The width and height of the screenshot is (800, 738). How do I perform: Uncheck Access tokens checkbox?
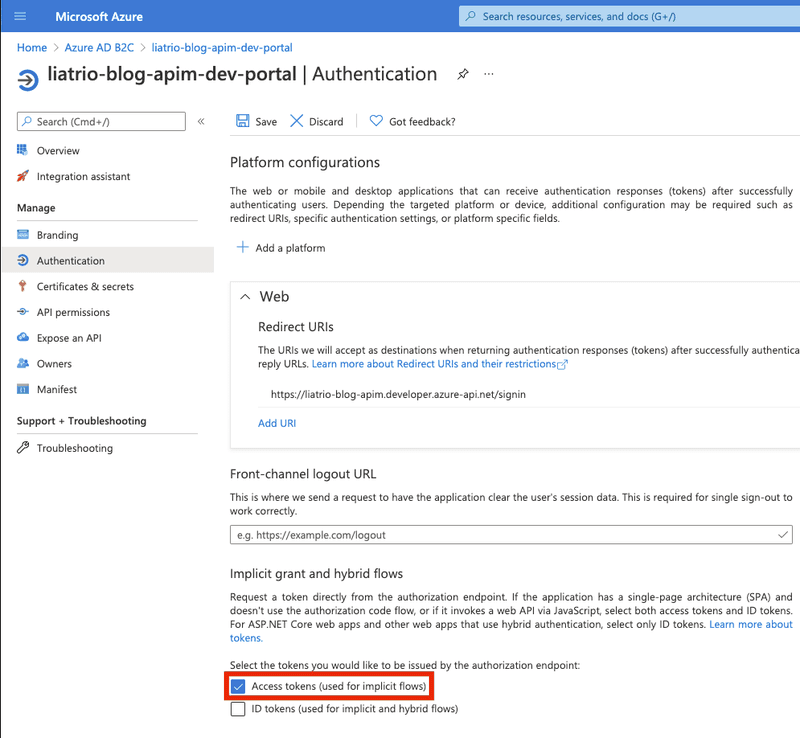tap(238, 686)
